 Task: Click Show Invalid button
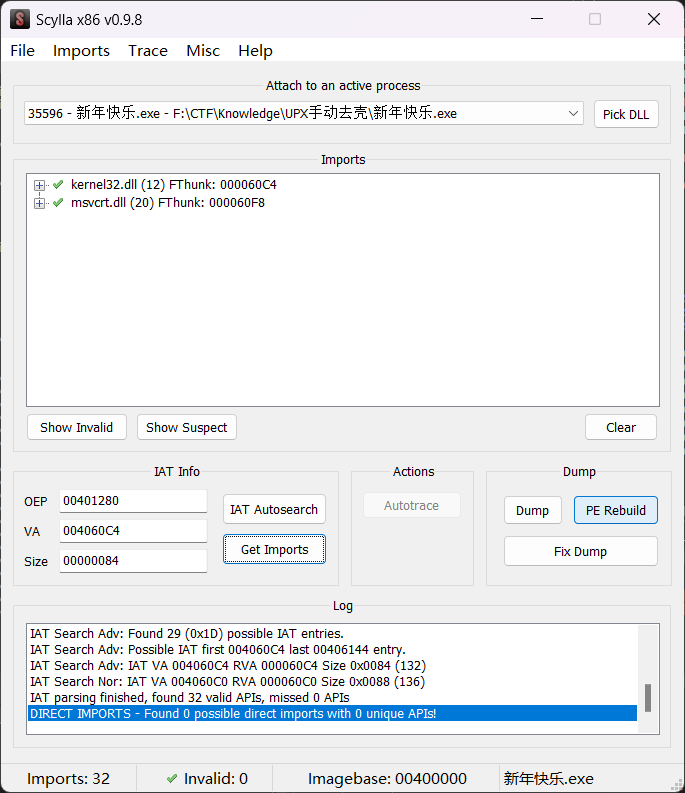(x=77, y=427)
